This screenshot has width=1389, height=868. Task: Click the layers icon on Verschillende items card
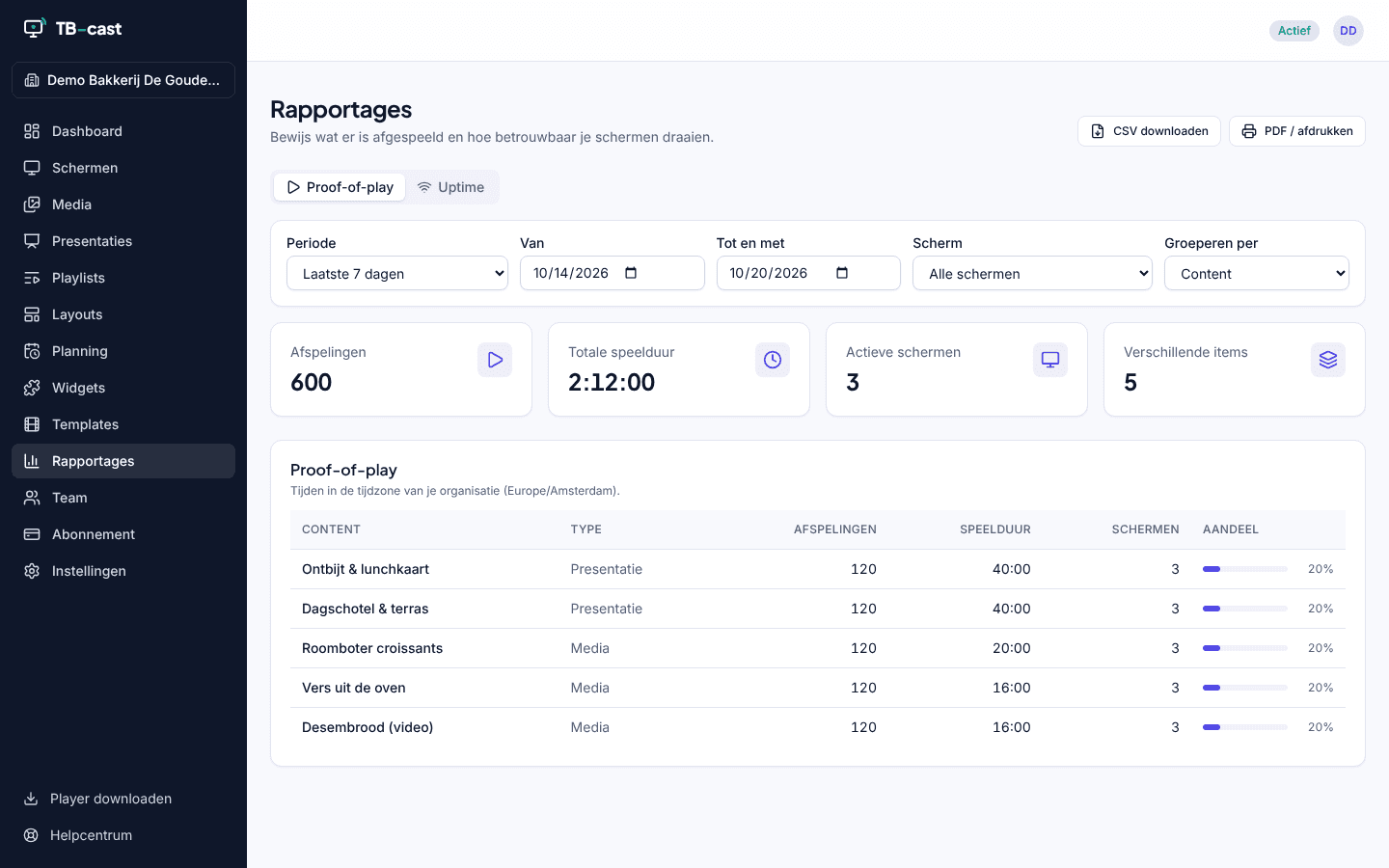click(1328, 360)
